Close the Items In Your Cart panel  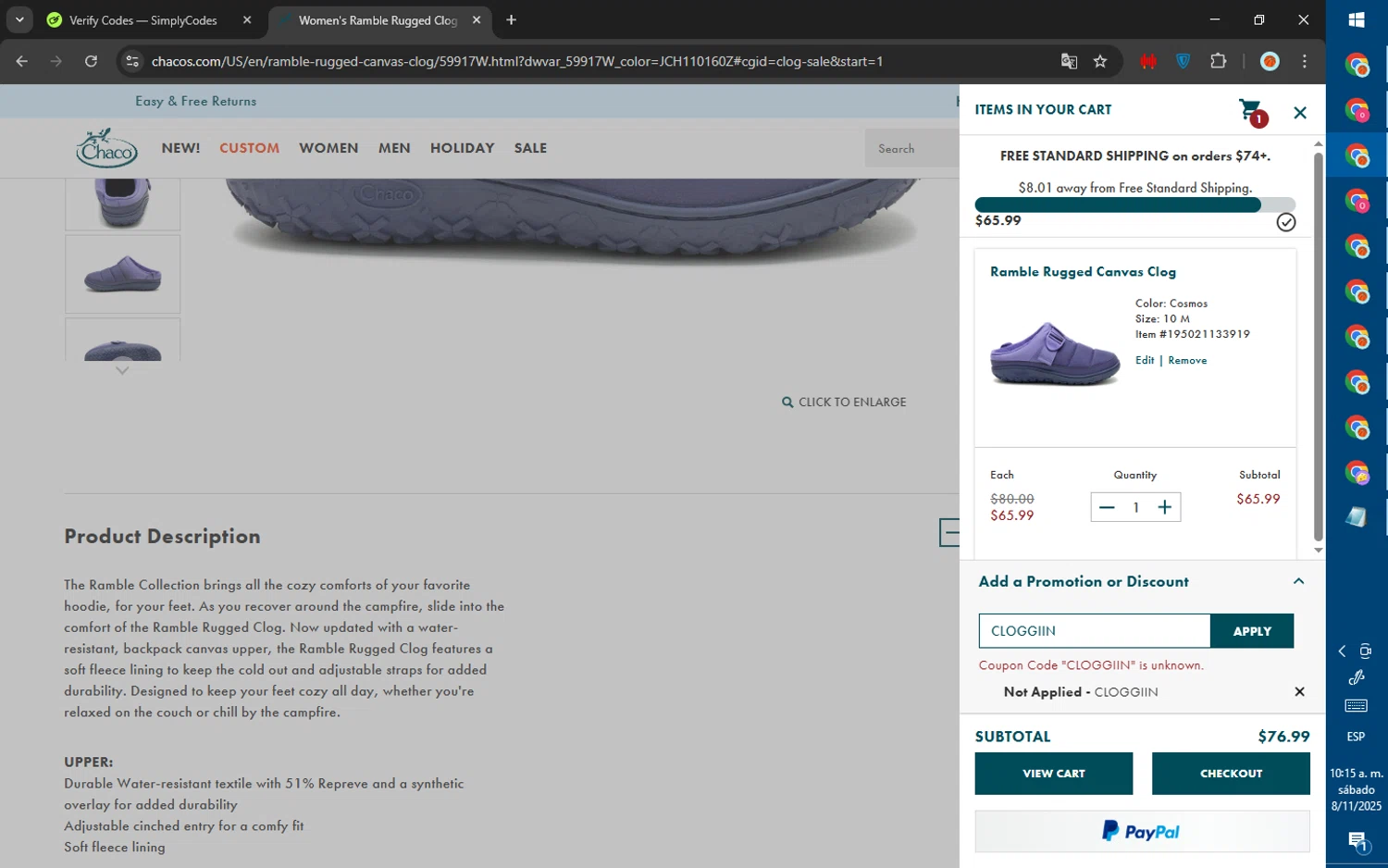(1300, 112)
